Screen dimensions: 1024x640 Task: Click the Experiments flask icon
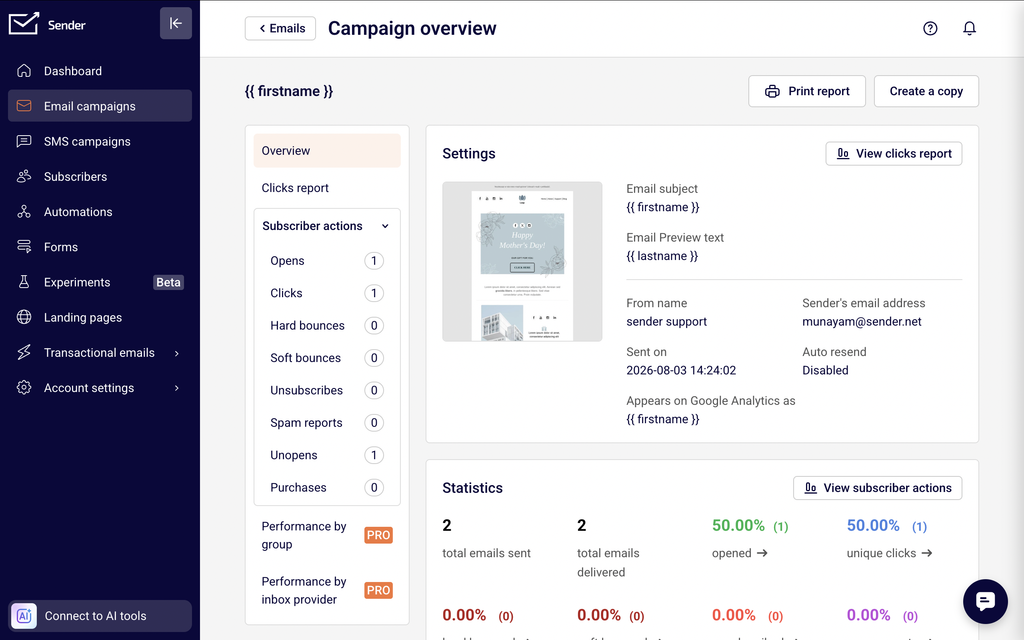pyautogui.click(x=24, y=282)
